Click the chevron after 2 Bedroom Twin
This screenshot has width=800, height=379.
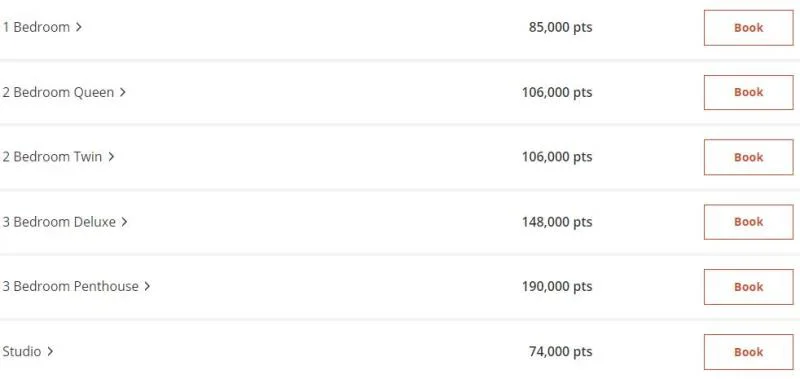tap(111, 157)
